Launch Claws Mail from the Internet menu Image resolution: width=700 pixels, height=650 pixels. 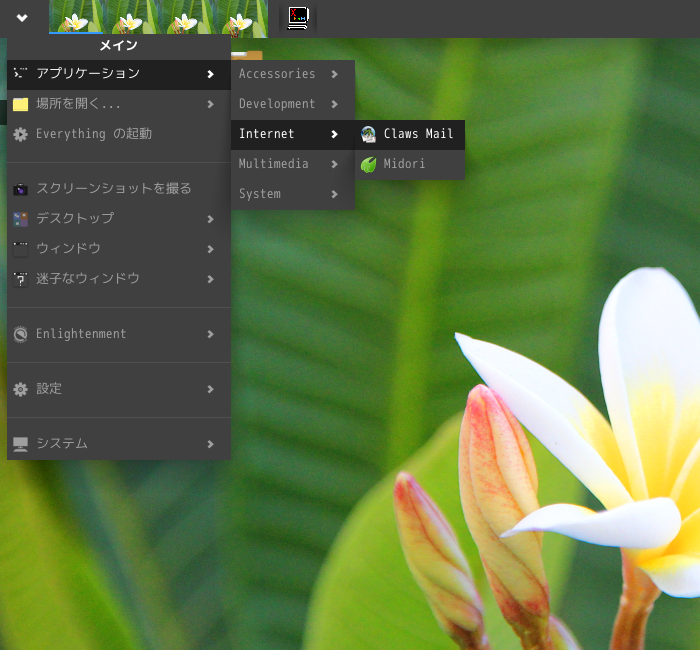coord(410,134)
